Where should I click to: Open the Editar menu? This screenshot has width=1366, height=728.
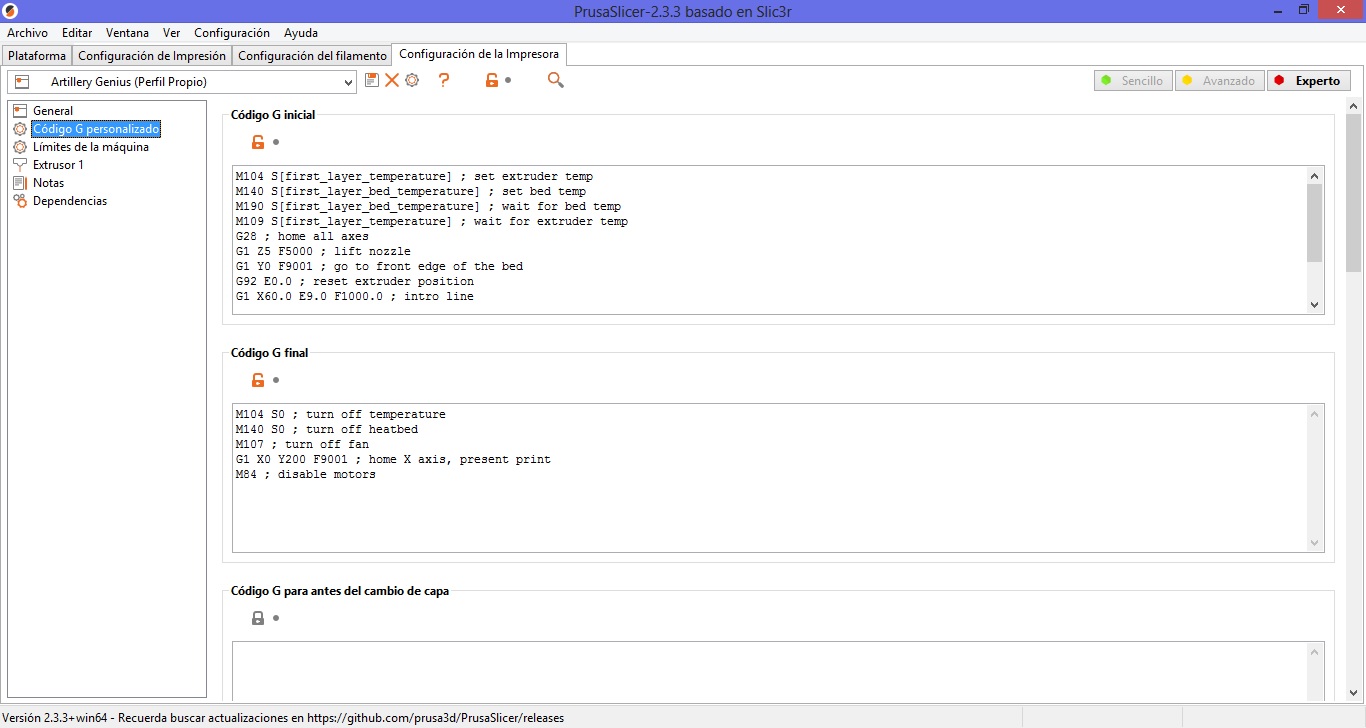coord(77,33)
